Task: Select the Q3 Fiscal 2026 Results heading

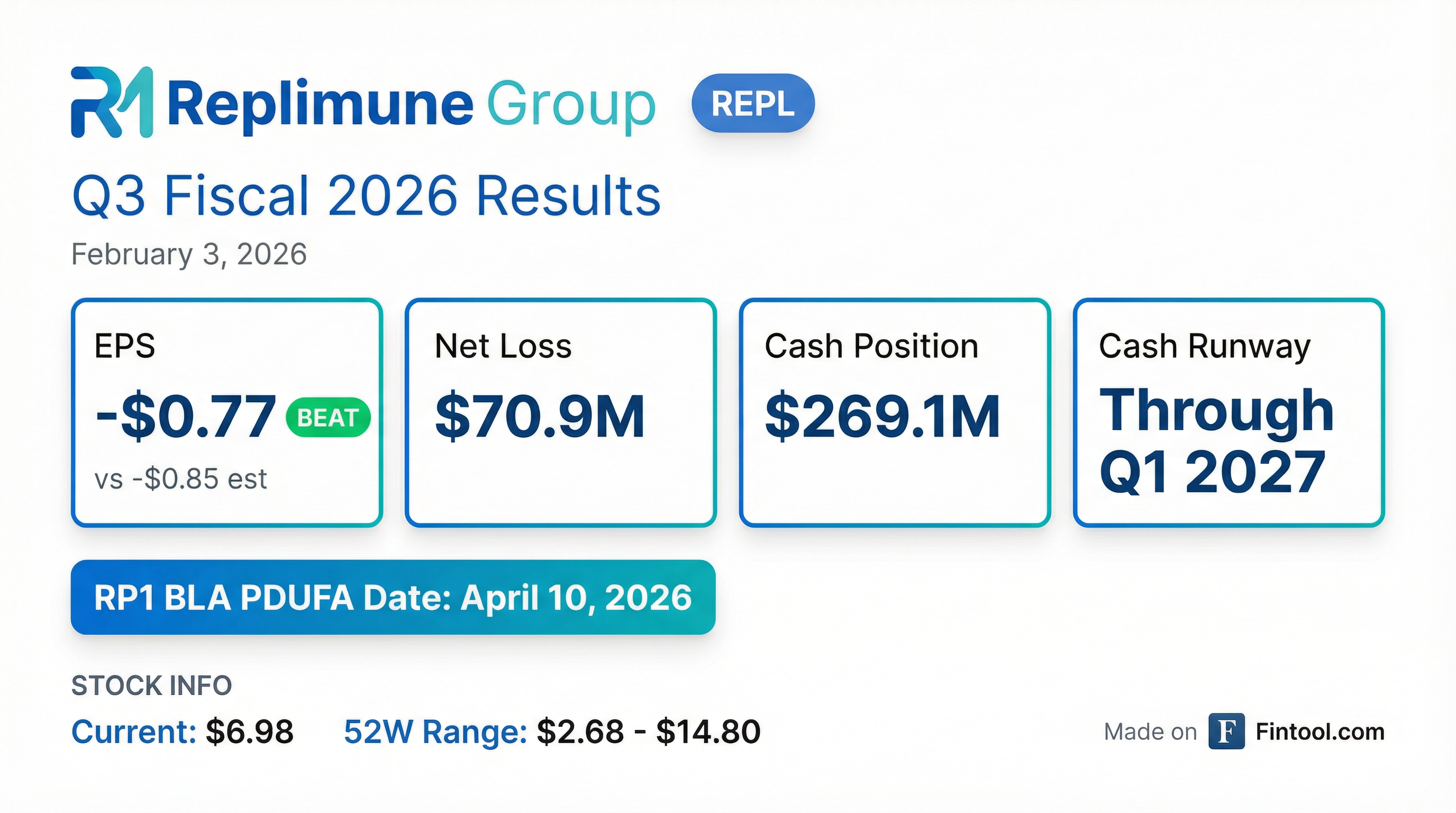Action: tap(366, 196)
